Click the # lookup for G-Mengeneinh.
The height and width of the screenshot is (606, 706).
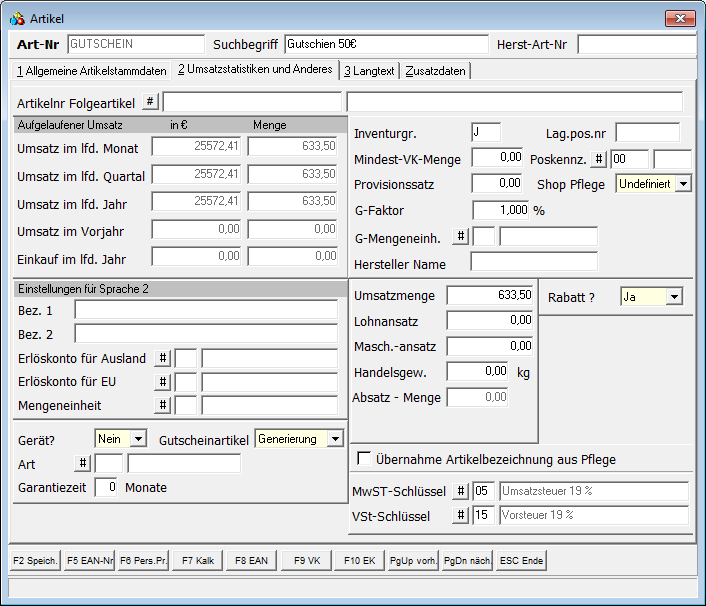point(460,237)
